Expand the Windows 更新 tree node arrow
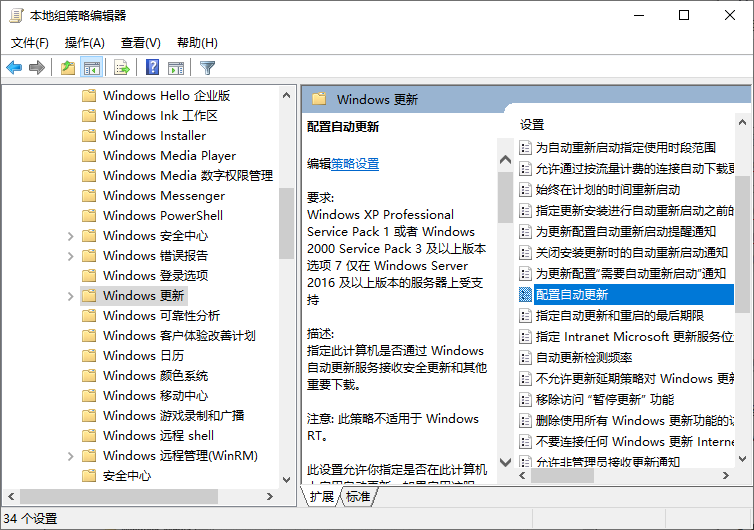The height and width of the screenshot is (530, 754). click(70, 296)
